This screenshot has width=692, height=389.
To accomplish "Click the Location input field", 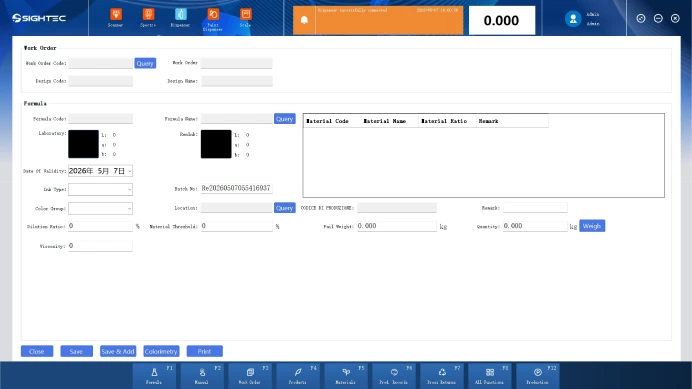I will [237, 208].
